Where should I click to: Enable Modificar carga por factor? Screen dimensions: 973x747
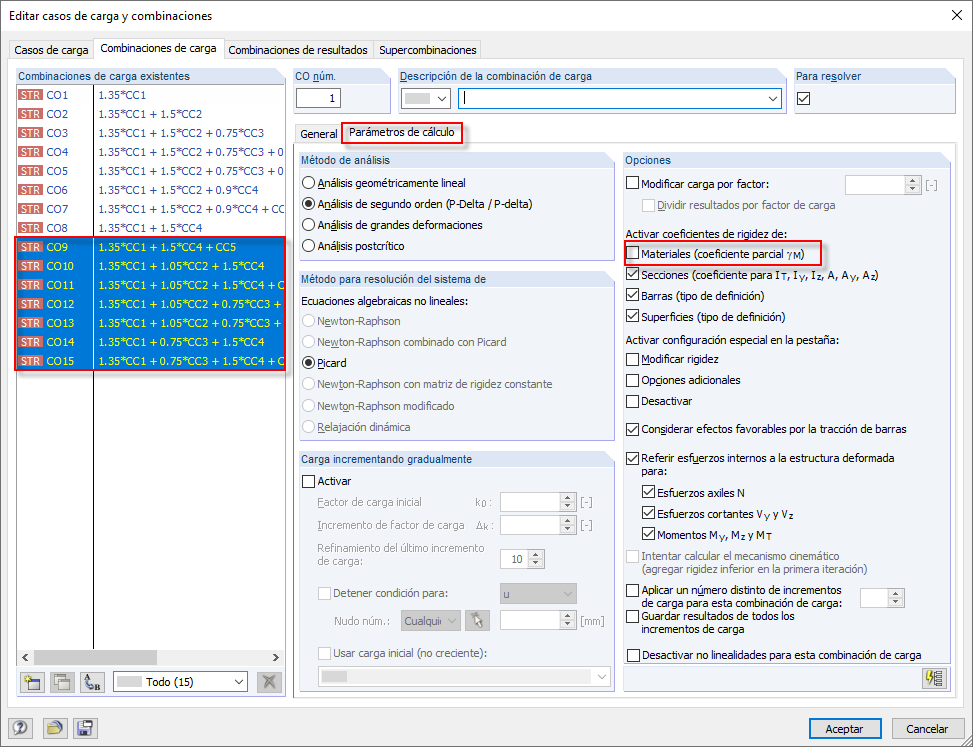pos(633,181)
